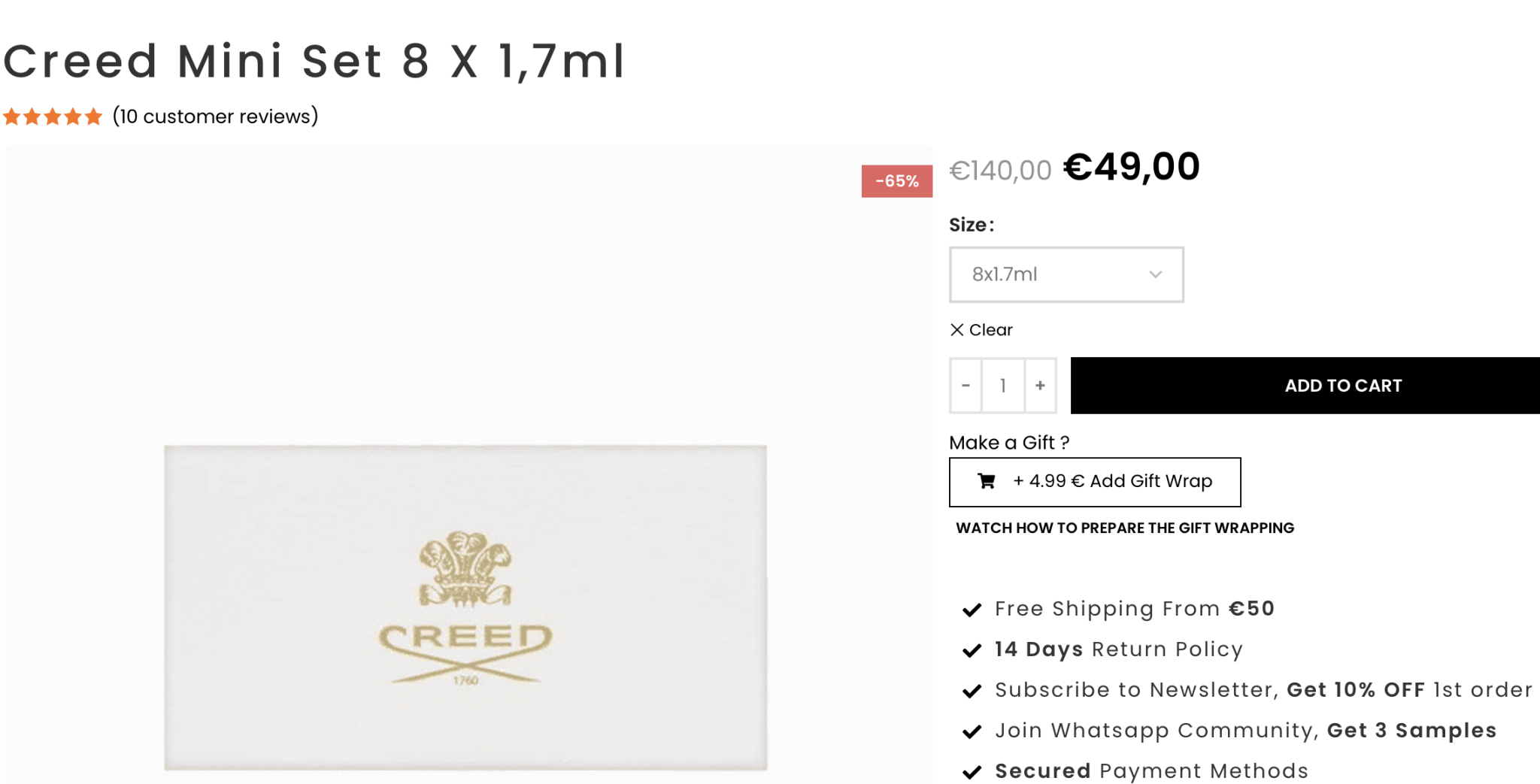1540x784 pixels.
Task: Click the Creed Mini Set product title
Action: click(x=314, y=61)
